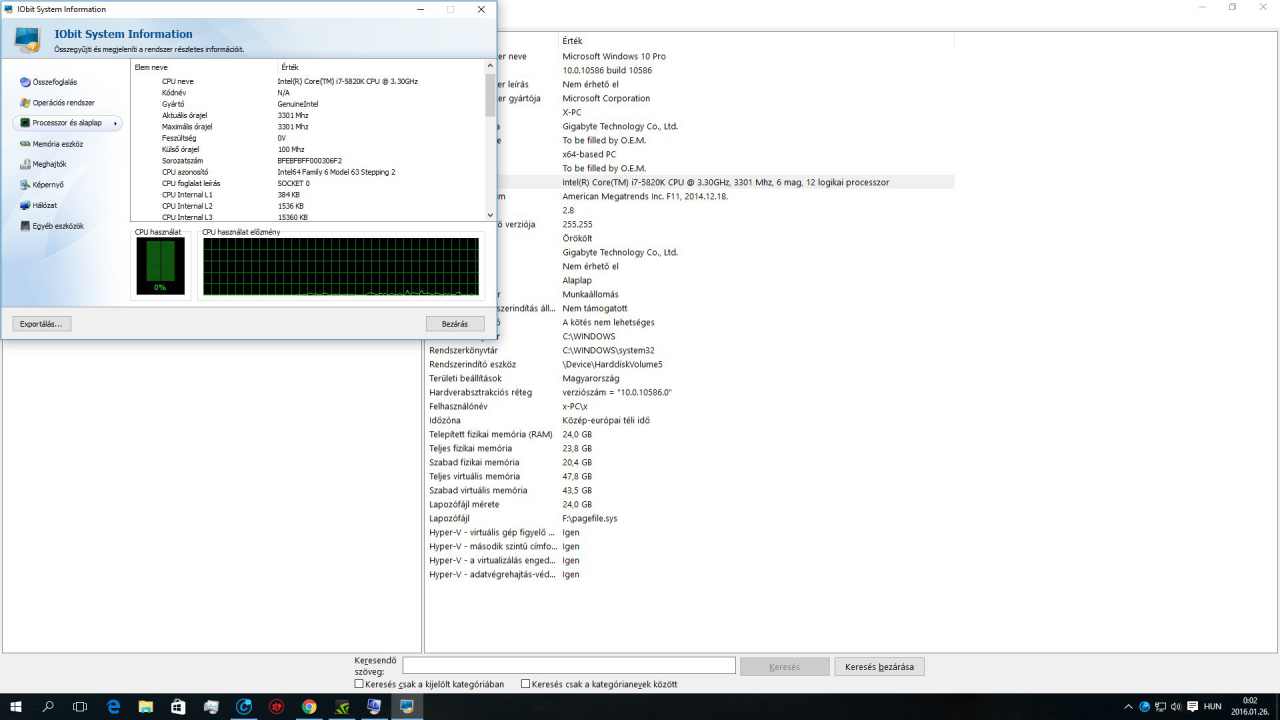Image resolution: width=1280 pixels, height=720 pixels.
Task: Open the Action Center notifications icon
Action: point(1191,706)
